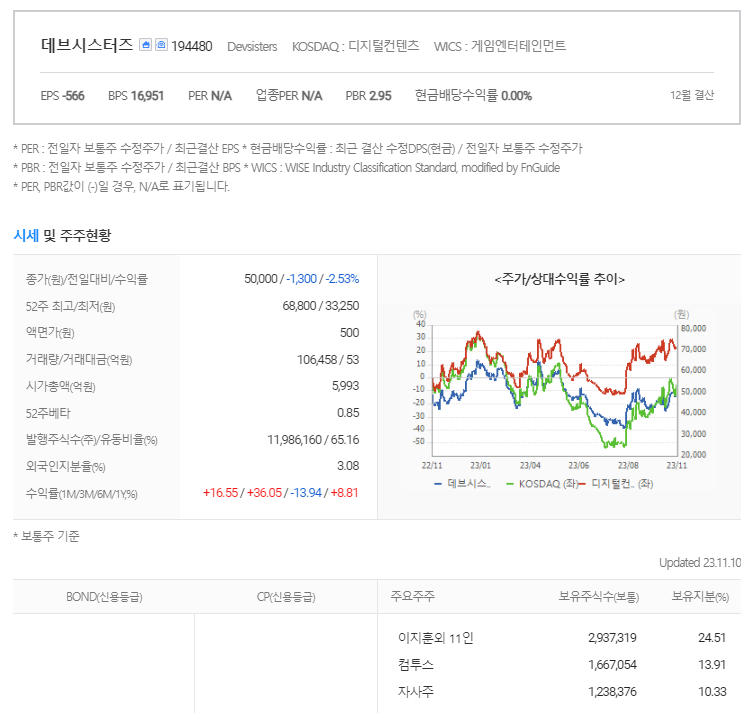The image size is (746, 713).
Task: Click inside the stock price trend chart
Action: click(x=554, y=390)
